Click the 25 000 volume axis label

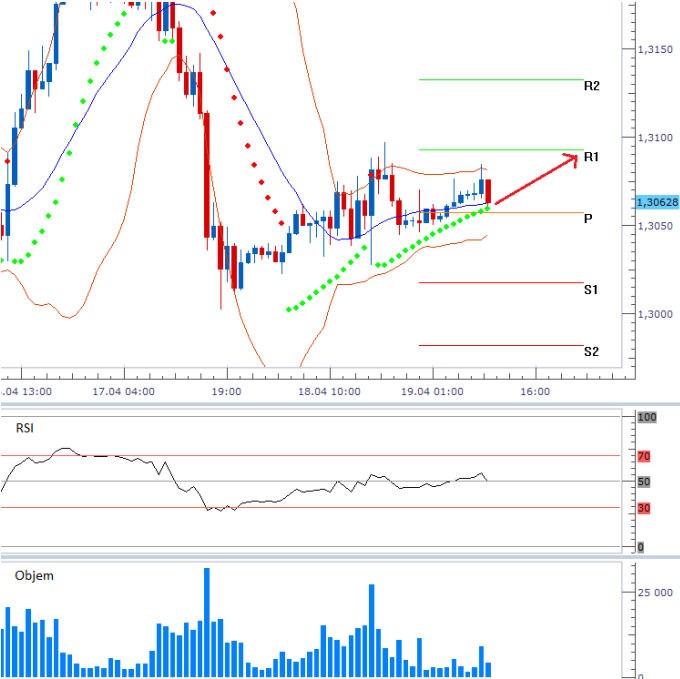coord(655,593)
